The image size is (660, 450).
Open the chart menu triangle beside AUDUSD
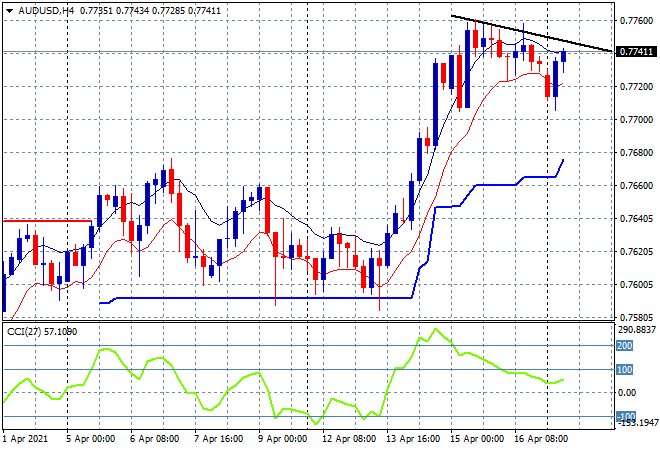[9, 11]
